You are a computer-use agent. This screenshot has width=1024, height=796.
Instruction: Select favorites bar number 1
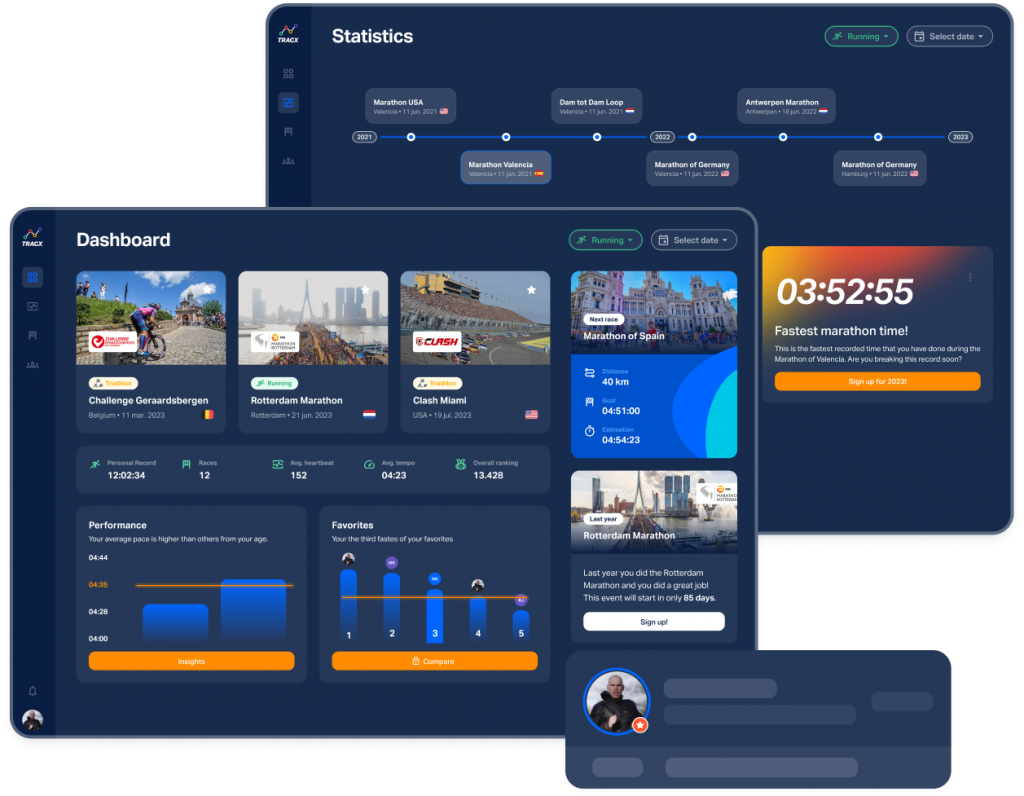coord(349,605)
